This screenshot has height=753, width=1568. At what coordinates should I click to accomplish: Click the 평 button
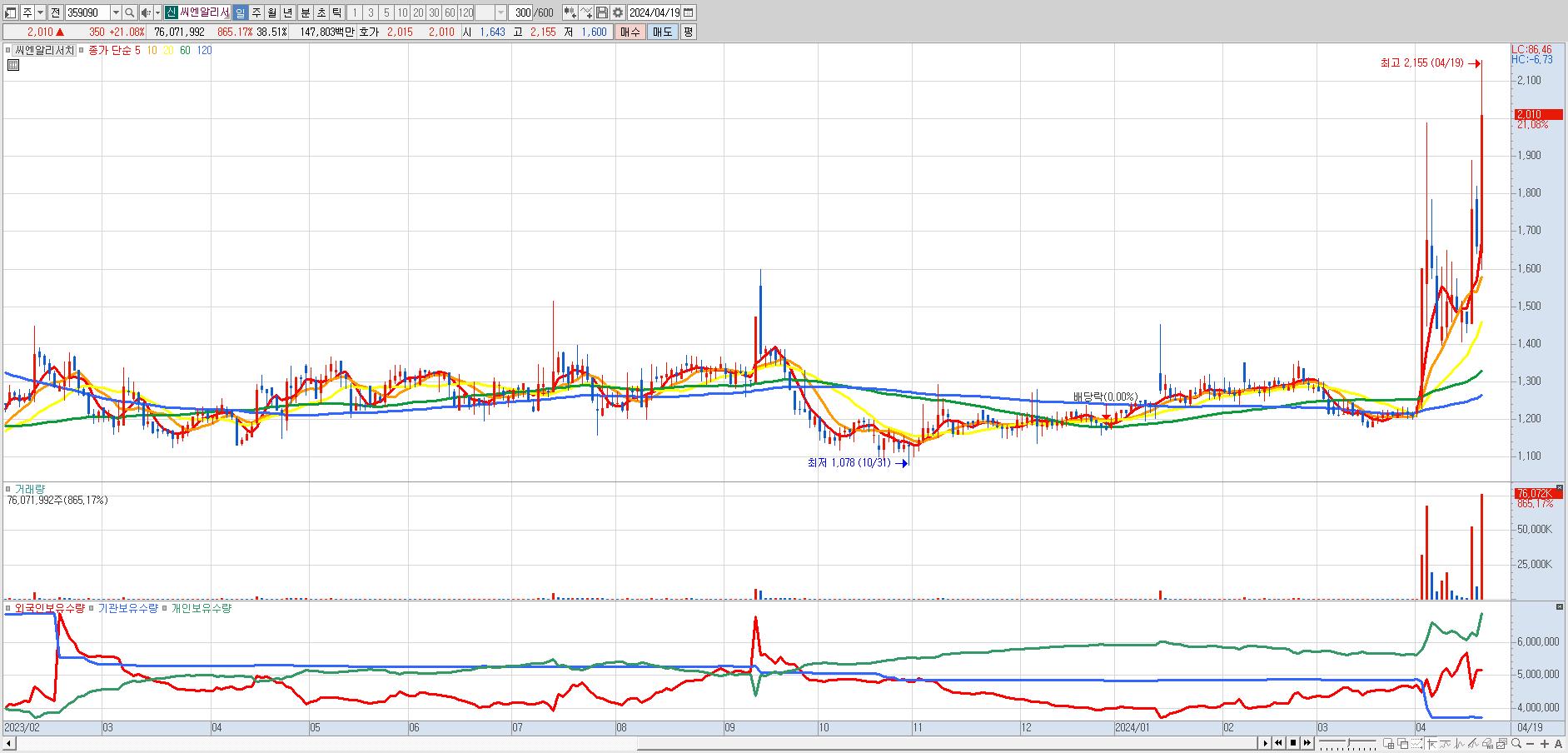click(x=688, y=32)
